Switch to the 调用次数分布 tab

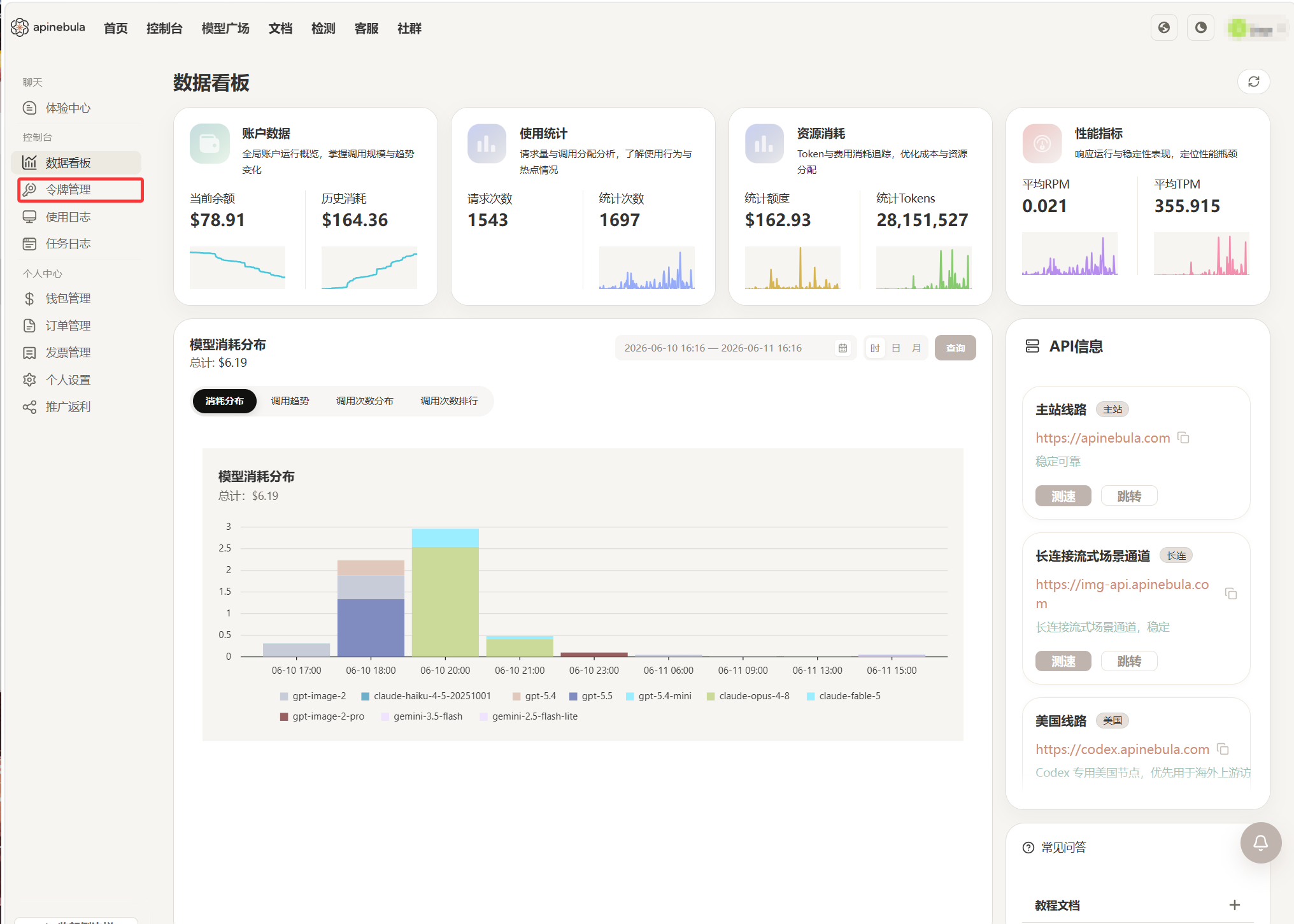[x=365, y=401]
